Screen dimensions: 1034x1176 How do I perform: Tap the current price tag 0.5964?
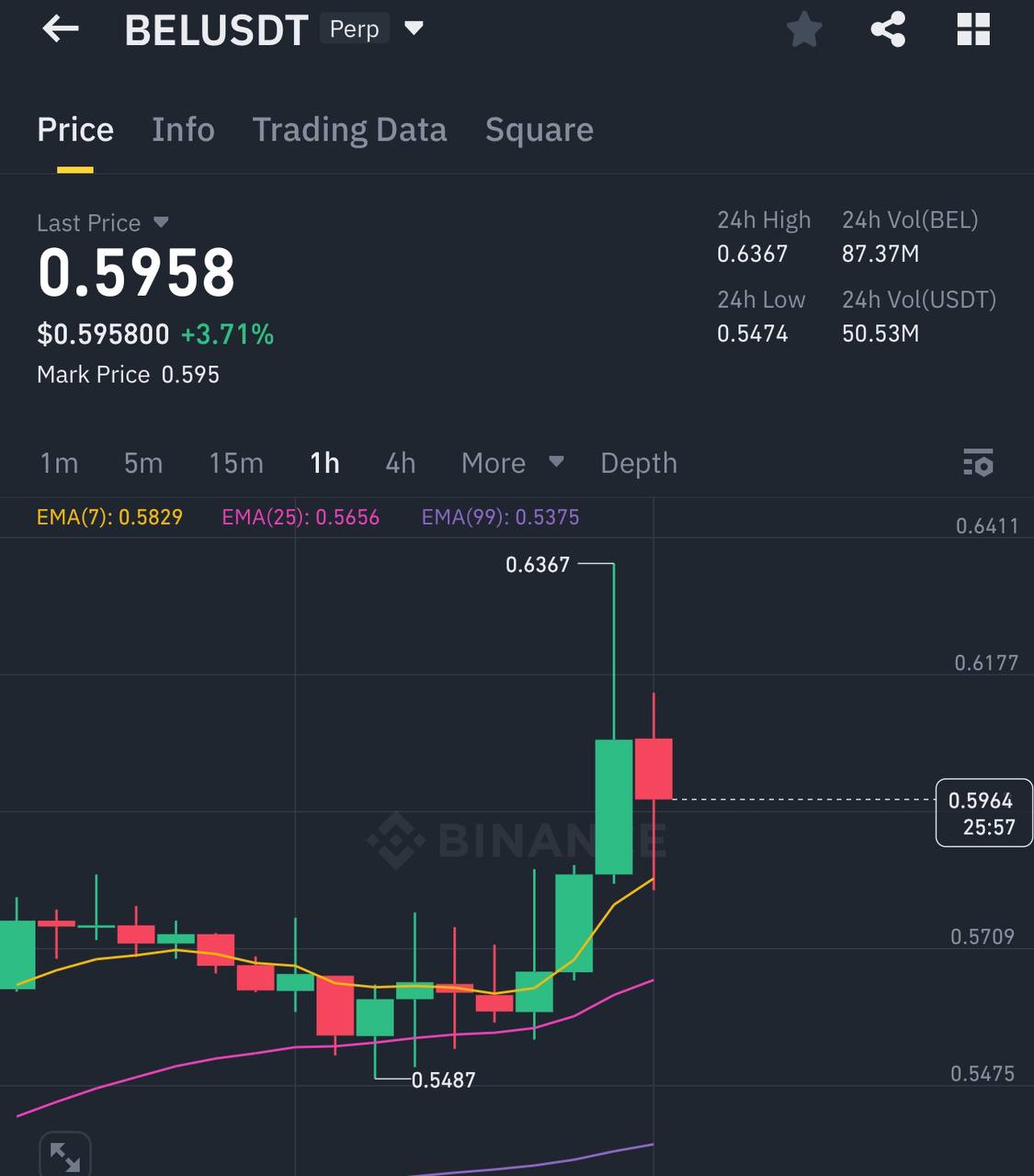coord(983,812)
